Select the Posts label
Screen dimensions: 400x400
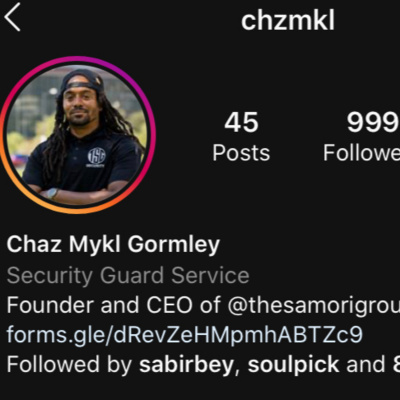241,153
